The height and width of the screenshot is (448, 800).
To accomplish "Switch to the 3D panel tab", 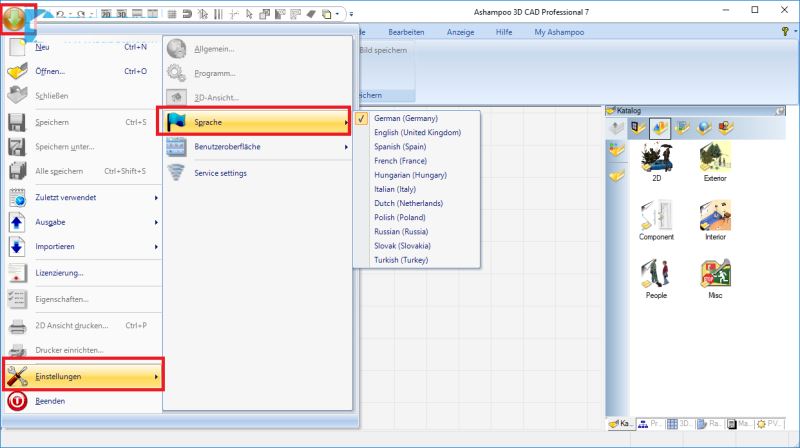I will pyautogui.click(x=680, y=424).
